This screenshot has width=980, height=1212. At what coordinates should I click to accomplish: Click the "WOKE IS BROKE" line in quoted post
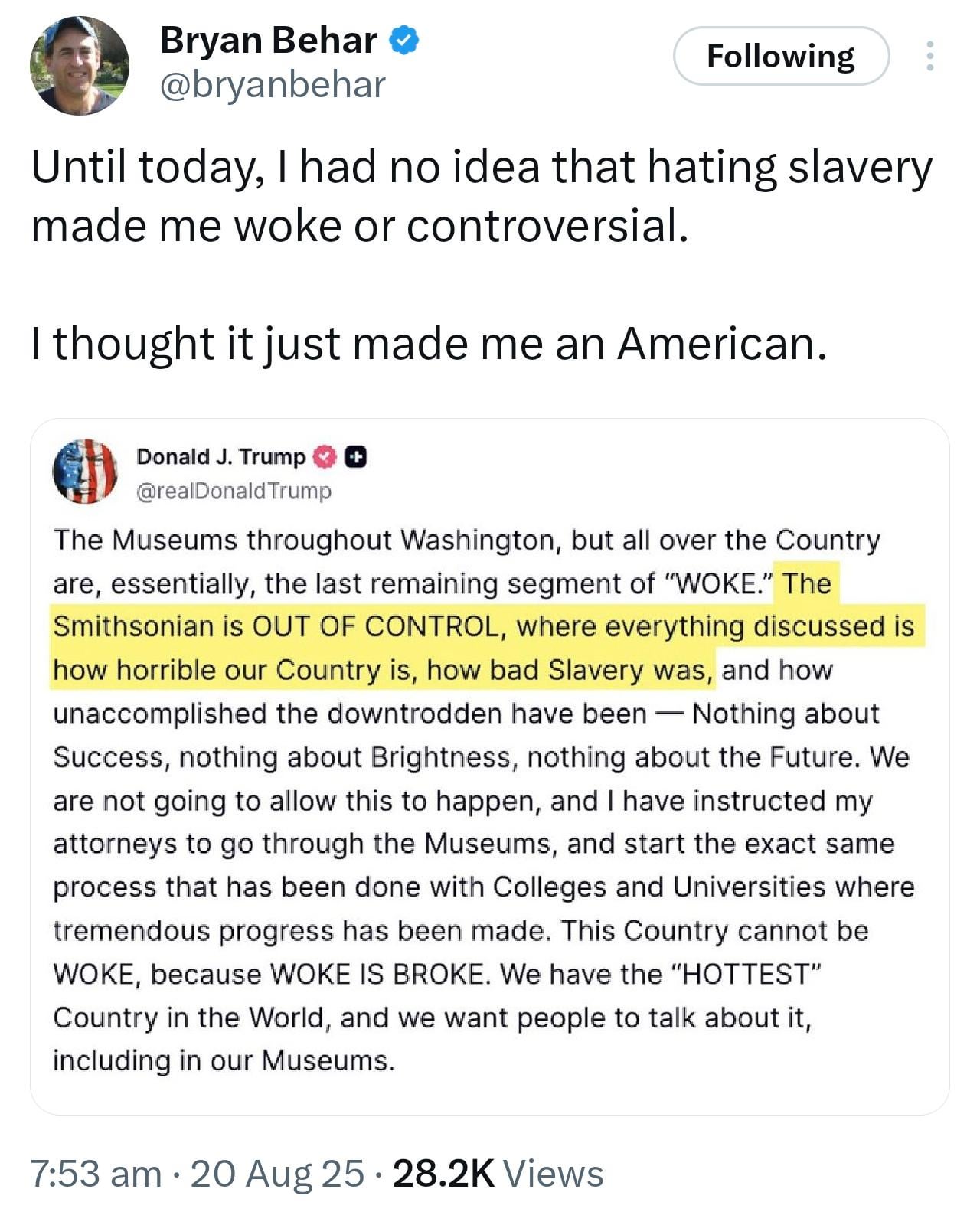(x=437, y=975)
